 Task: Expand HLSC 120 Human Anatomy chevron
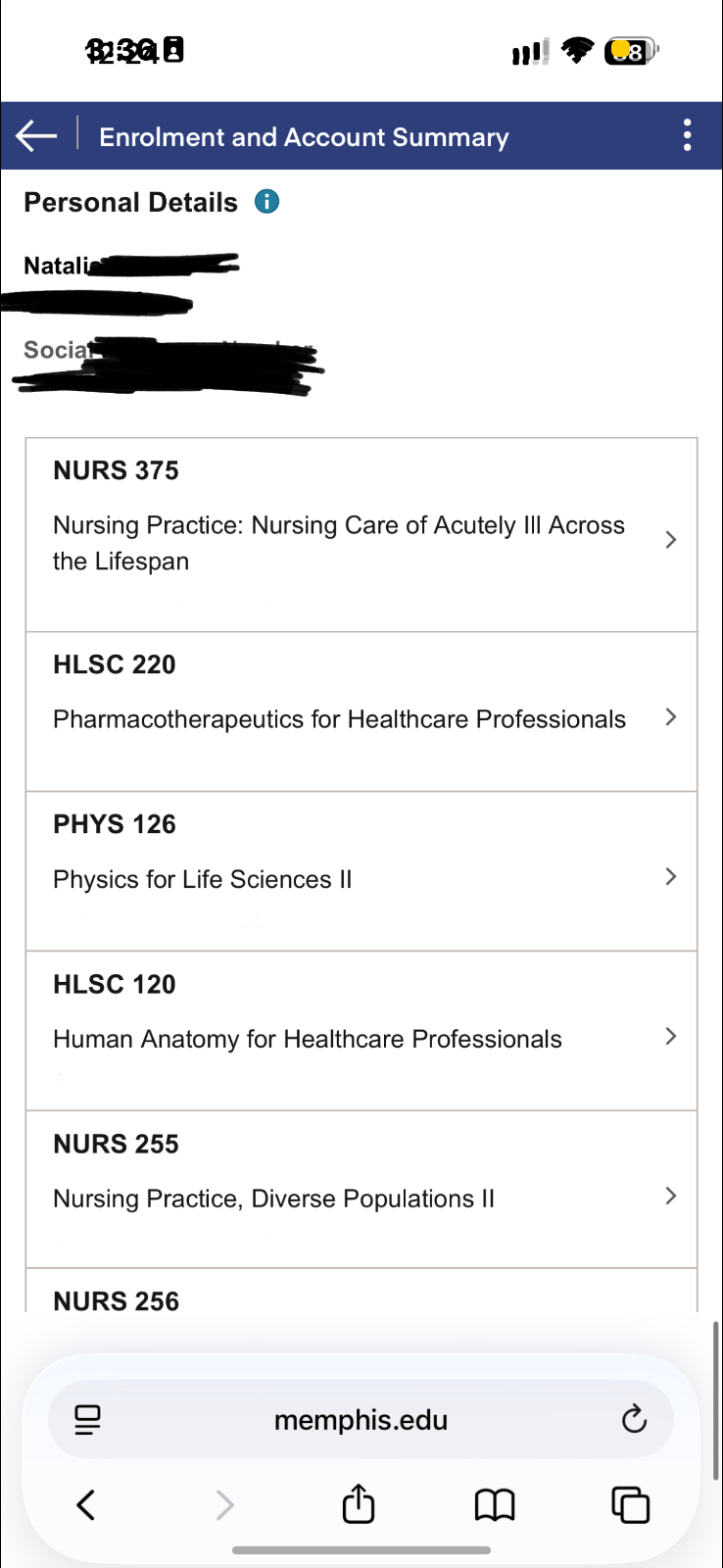pyautogui.click(x=671, y=1037)
